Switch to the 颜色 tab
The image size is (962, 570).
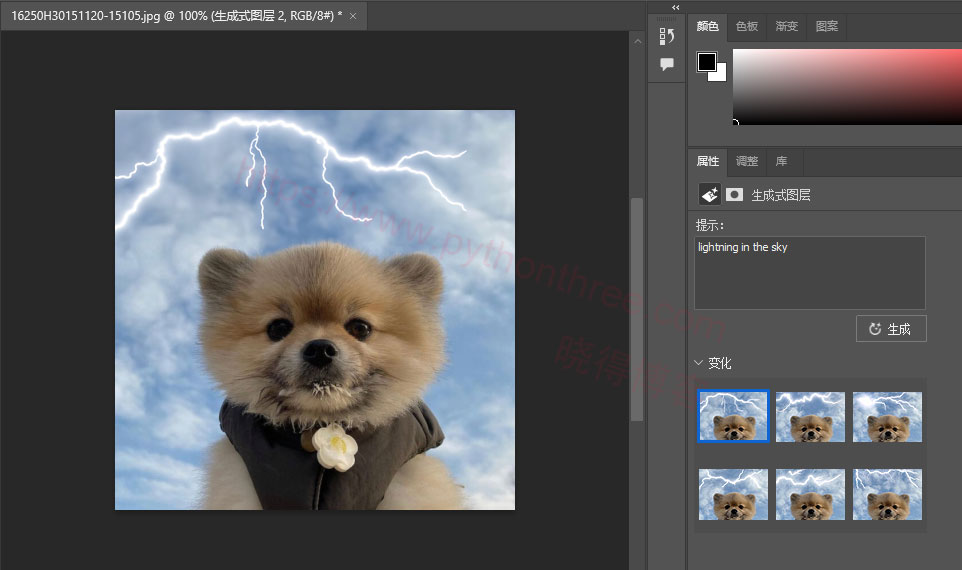coord(707,26)
